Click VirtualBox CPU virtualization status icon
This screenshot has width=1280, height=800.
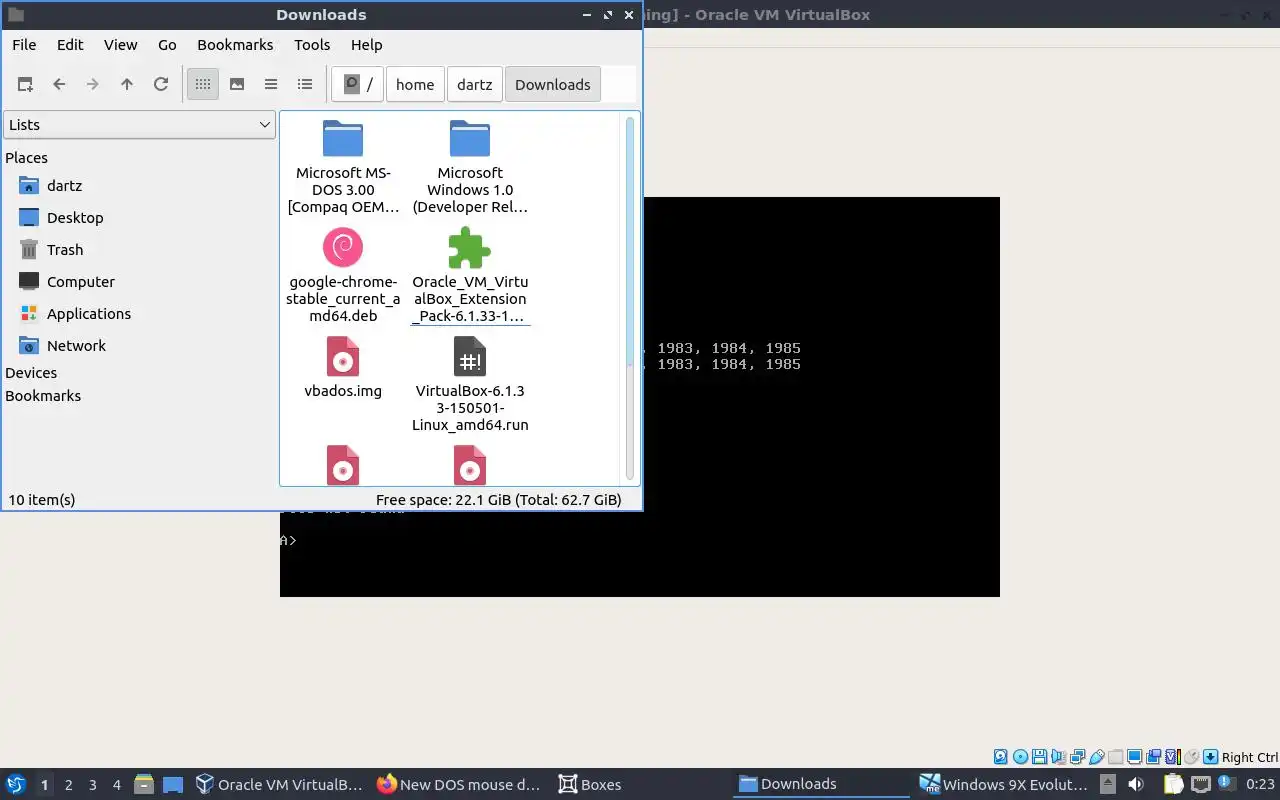[1172, 757]
